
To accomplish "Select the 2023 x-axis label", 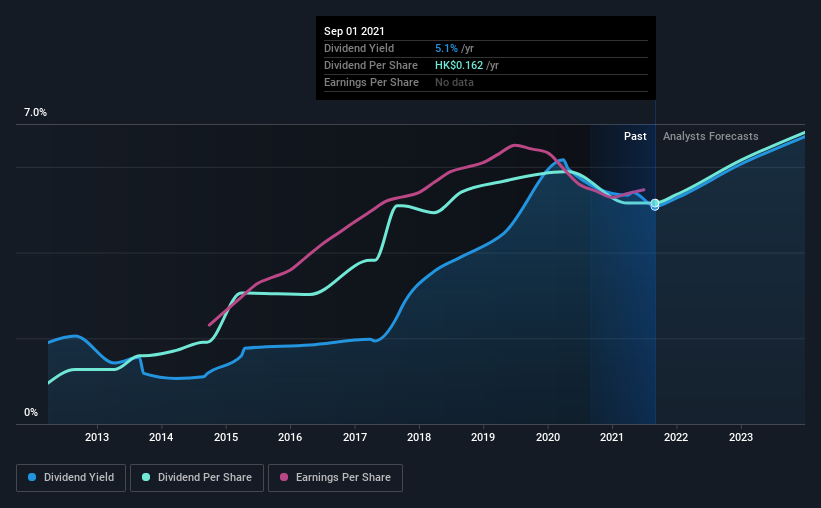I will pos(741,437).
